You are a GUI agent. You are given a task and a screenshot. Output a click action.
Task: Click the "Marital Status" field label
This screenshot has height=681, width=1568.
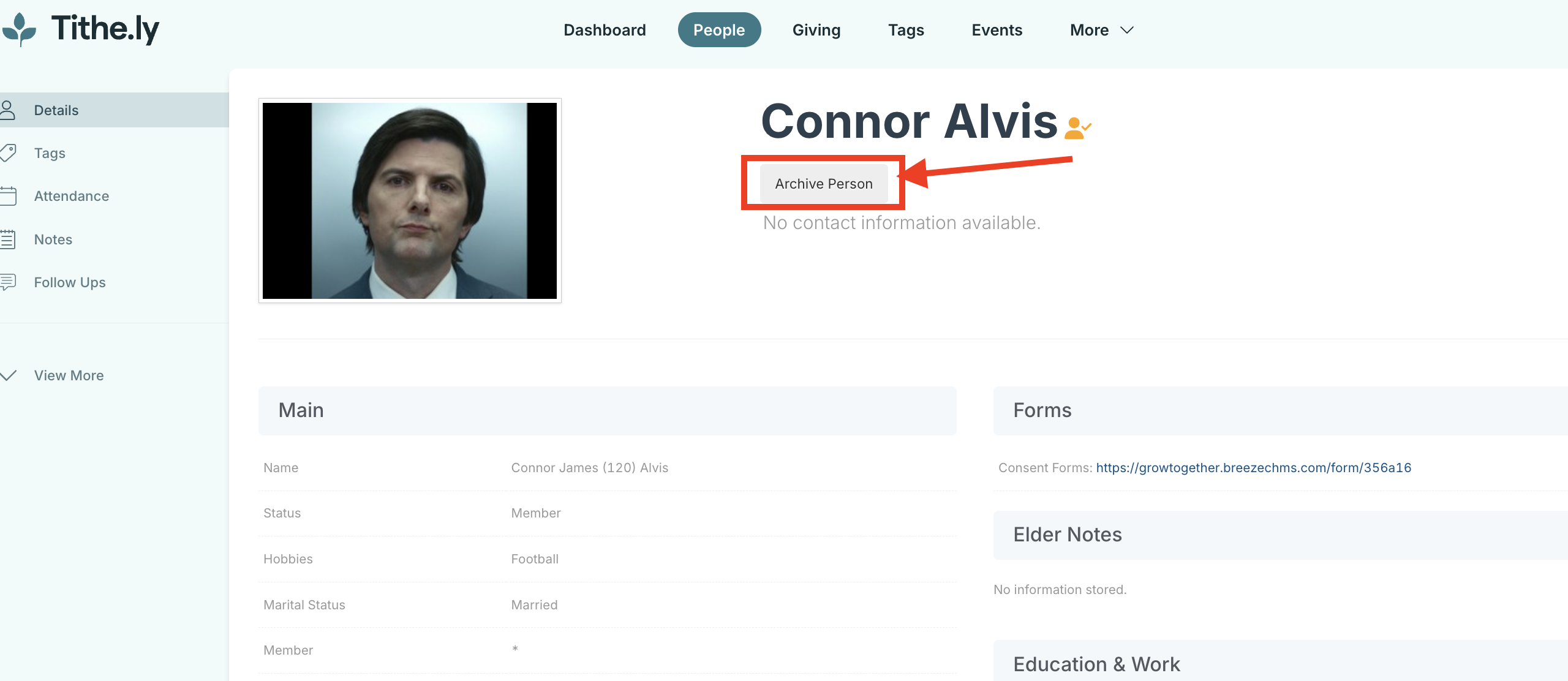(304, 605)
